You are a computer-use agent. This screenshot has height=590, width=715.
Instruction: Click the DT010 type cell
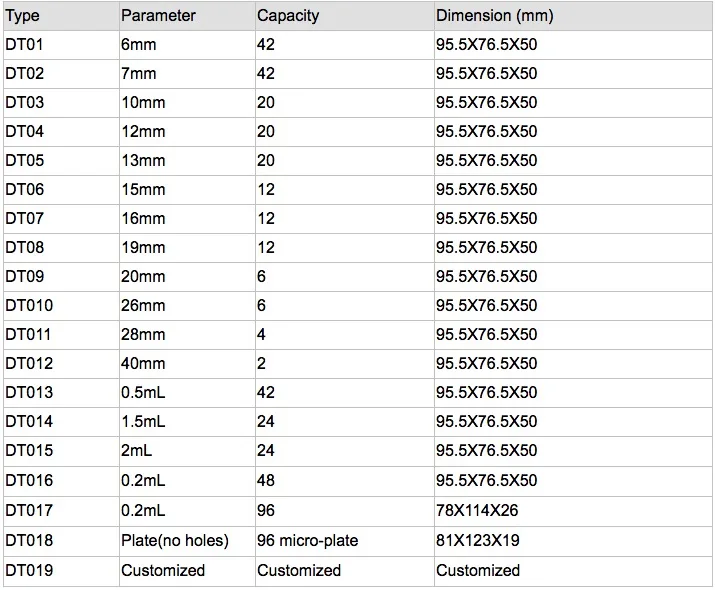click(29, 306)
